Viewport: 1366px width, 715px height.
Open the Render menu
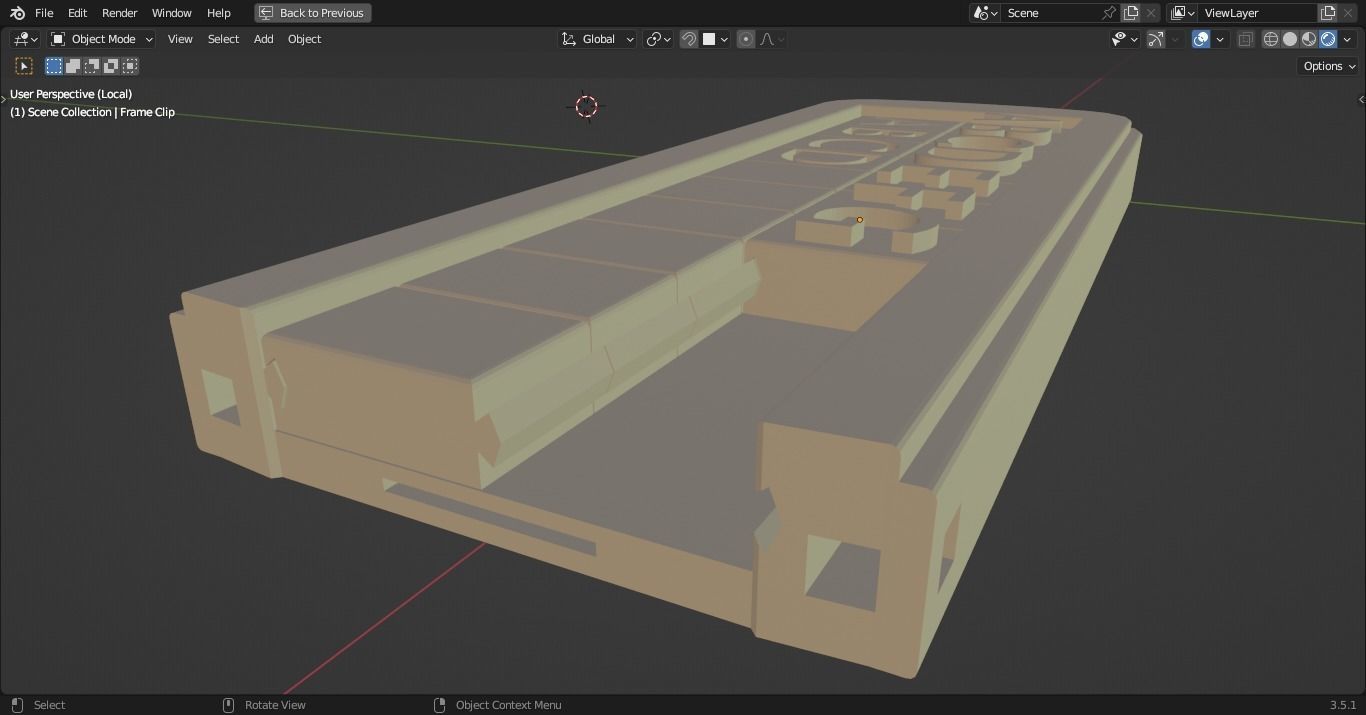119,13
